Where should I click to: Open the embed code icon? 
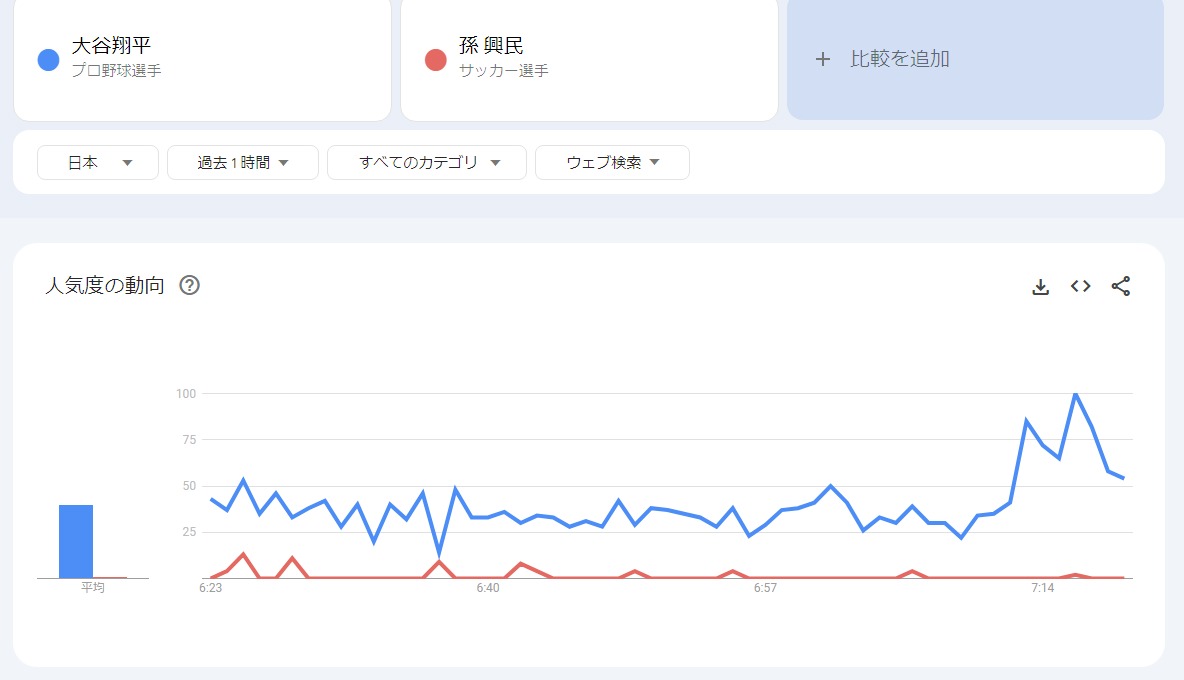click(x=1081, y=286)
